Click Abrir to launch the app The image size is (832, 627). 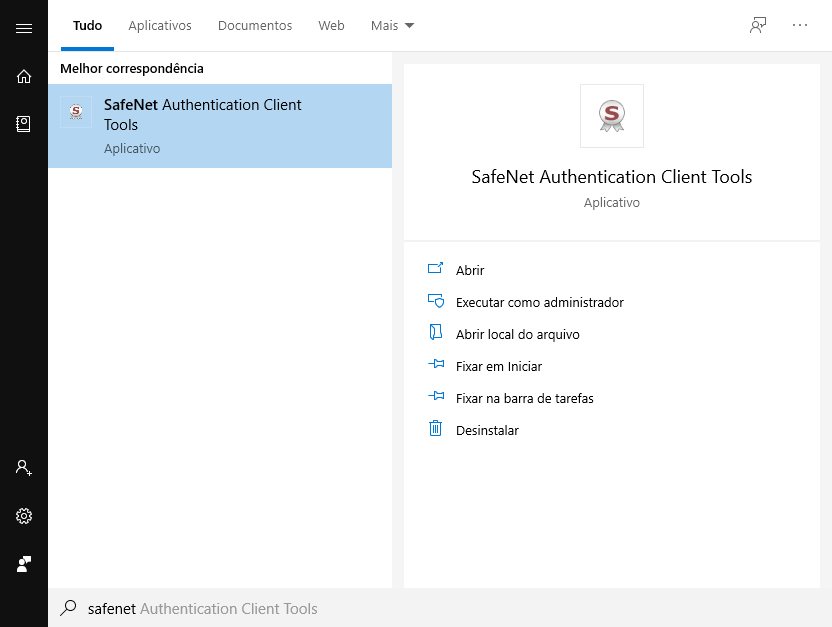[470, 270]
